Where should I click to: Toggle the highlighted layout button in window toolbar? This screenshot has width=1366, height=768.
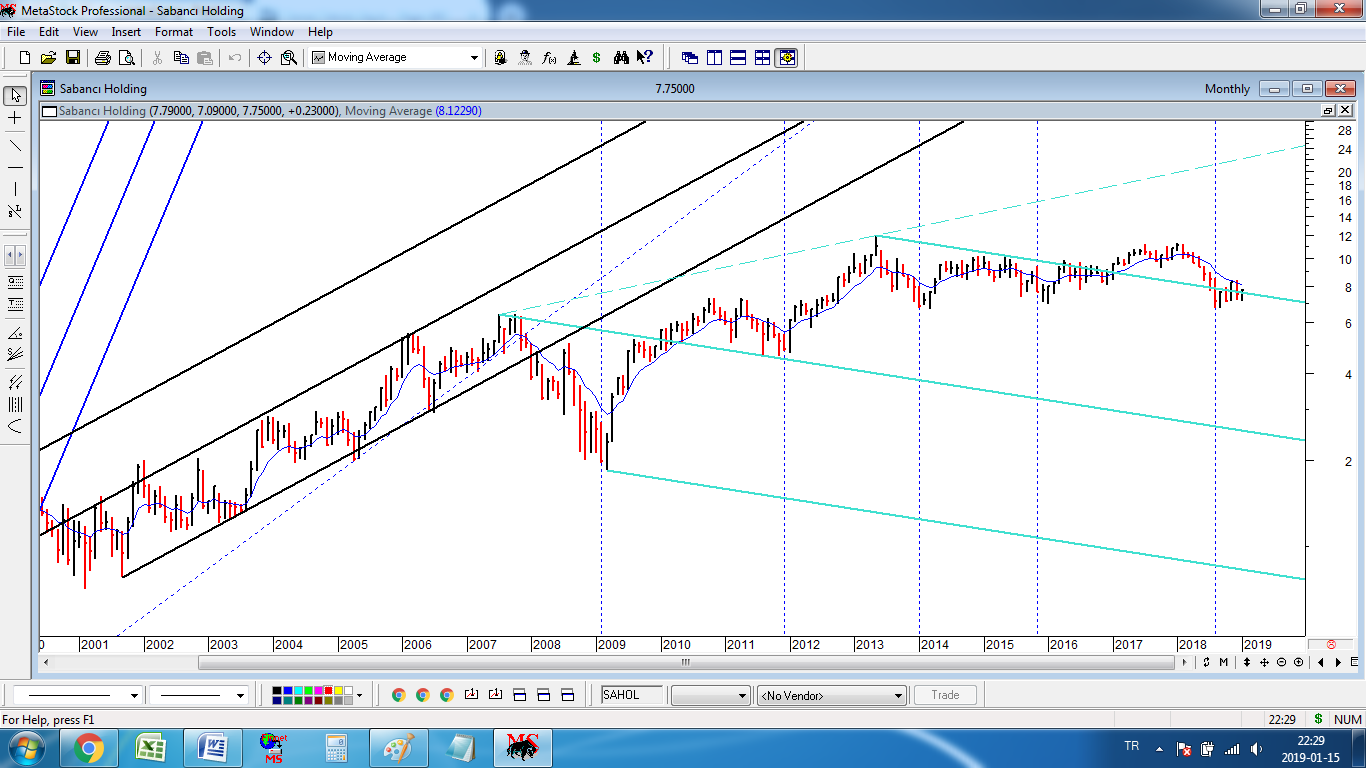click(787, 57)
